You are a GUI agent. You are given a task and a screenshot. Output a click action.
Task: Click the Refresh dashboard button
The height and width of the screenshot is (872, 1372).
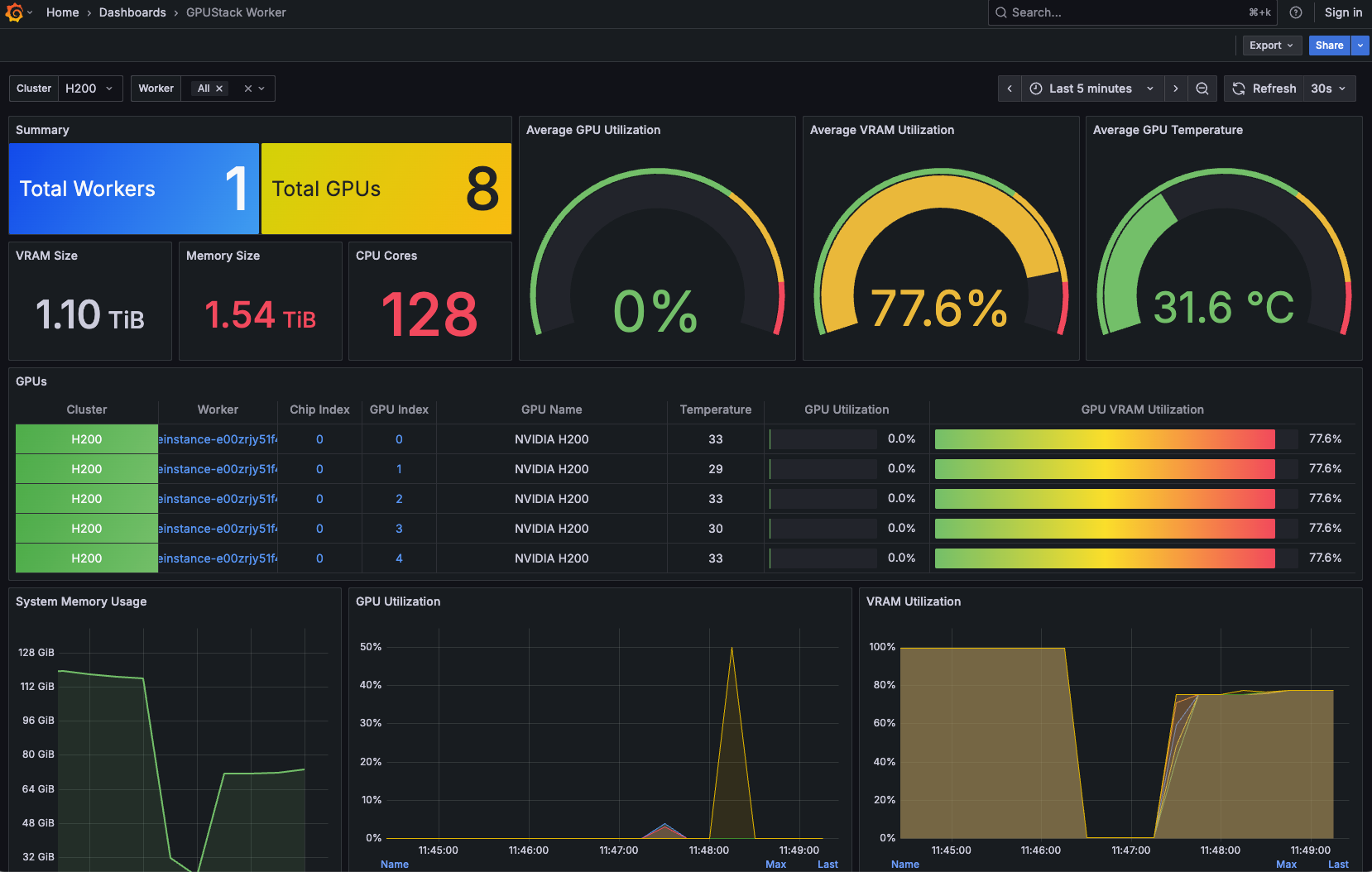tap(1264, 89)
